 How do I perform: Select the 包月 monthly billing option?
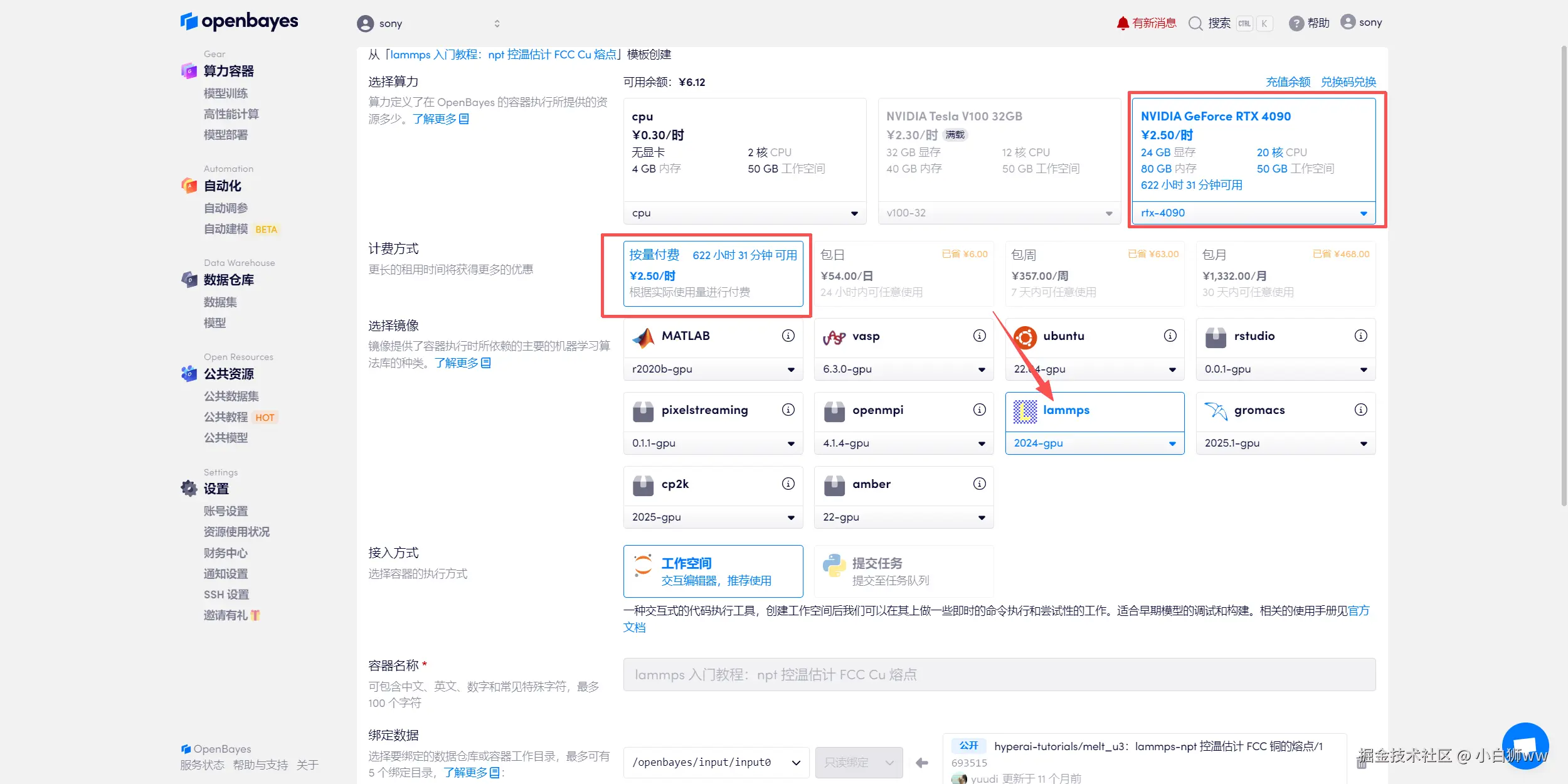tap(1285, 273)
